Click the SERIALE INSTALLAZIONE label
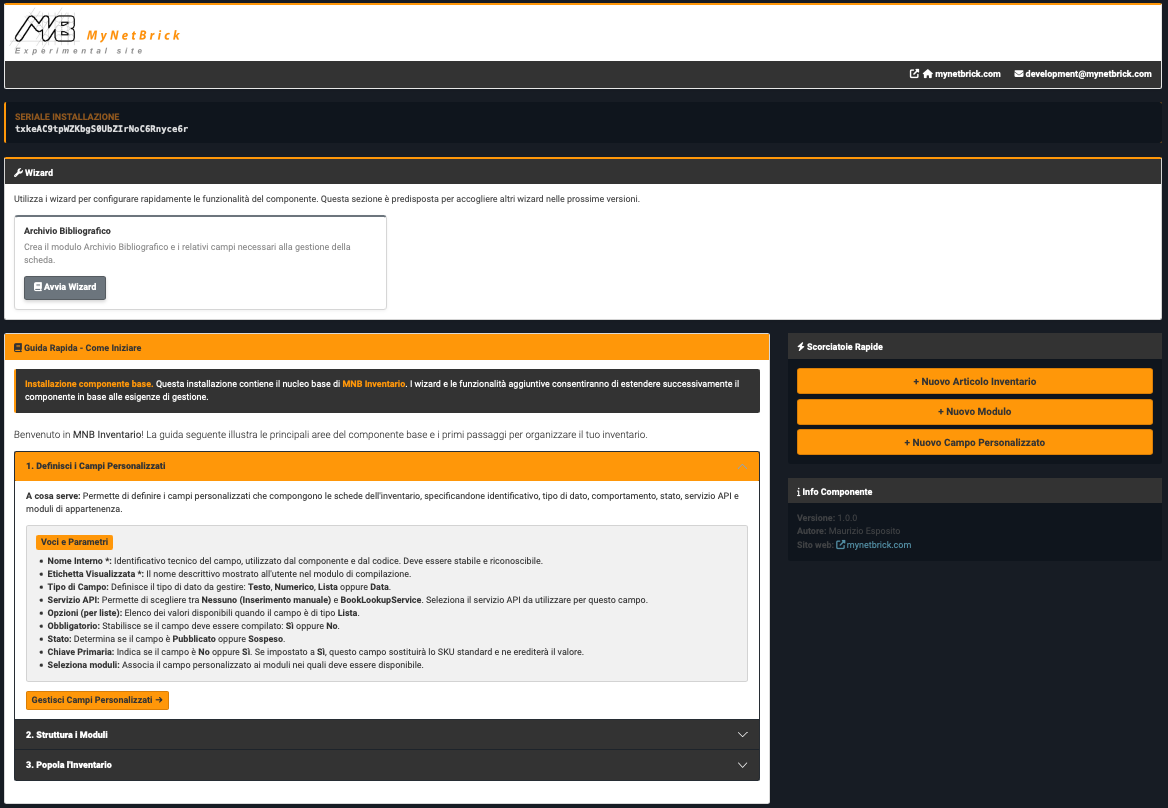The image size is (1168, 808). click(x=67, y=117)
